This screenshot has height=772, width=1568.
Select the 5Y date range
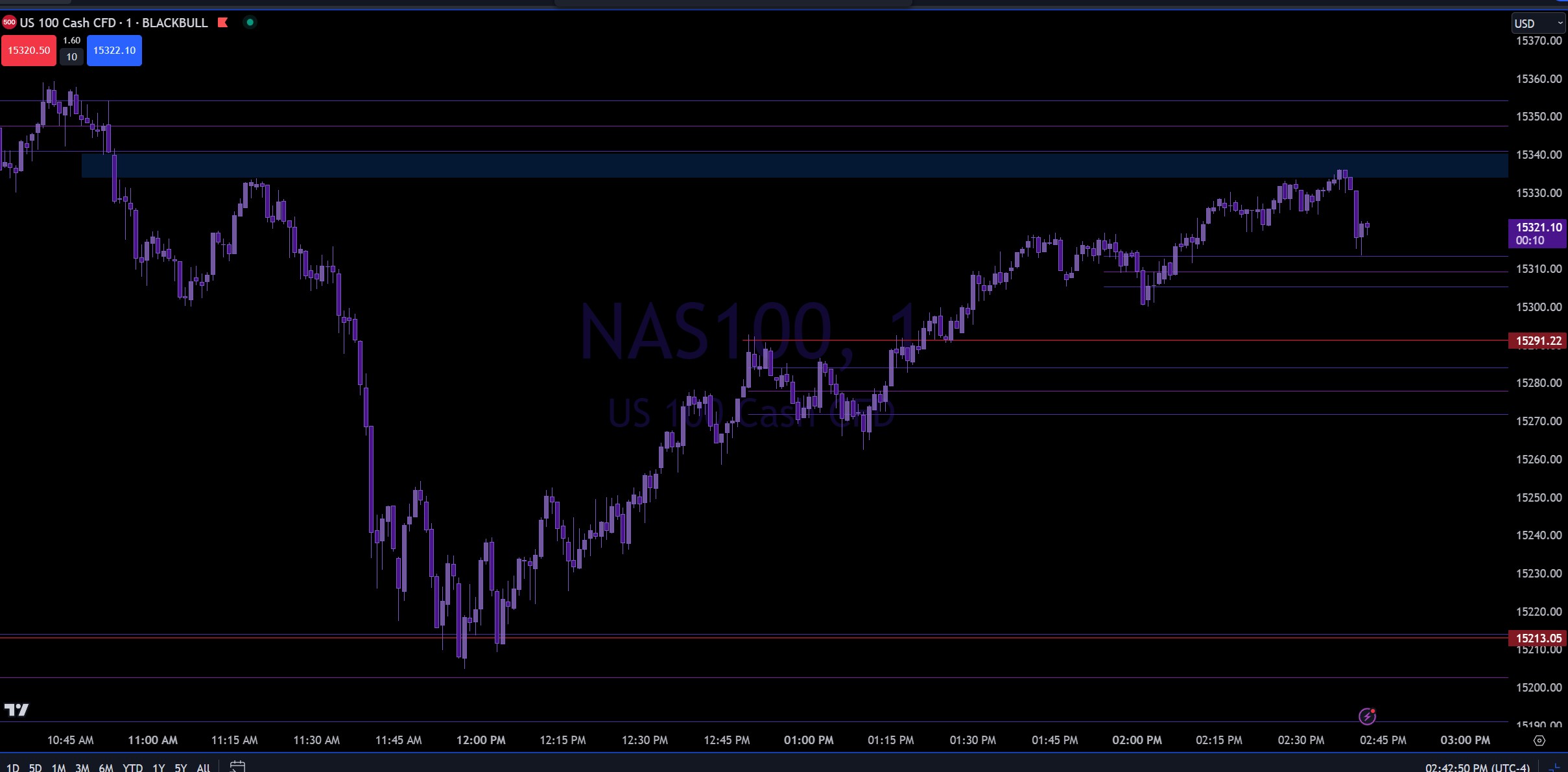pos(180,767)
